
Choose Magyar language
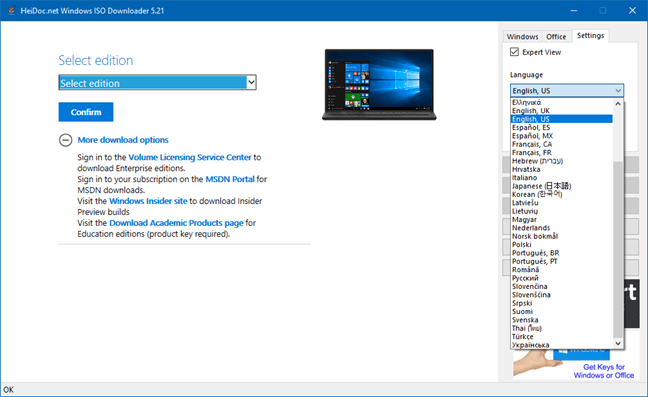561,219
